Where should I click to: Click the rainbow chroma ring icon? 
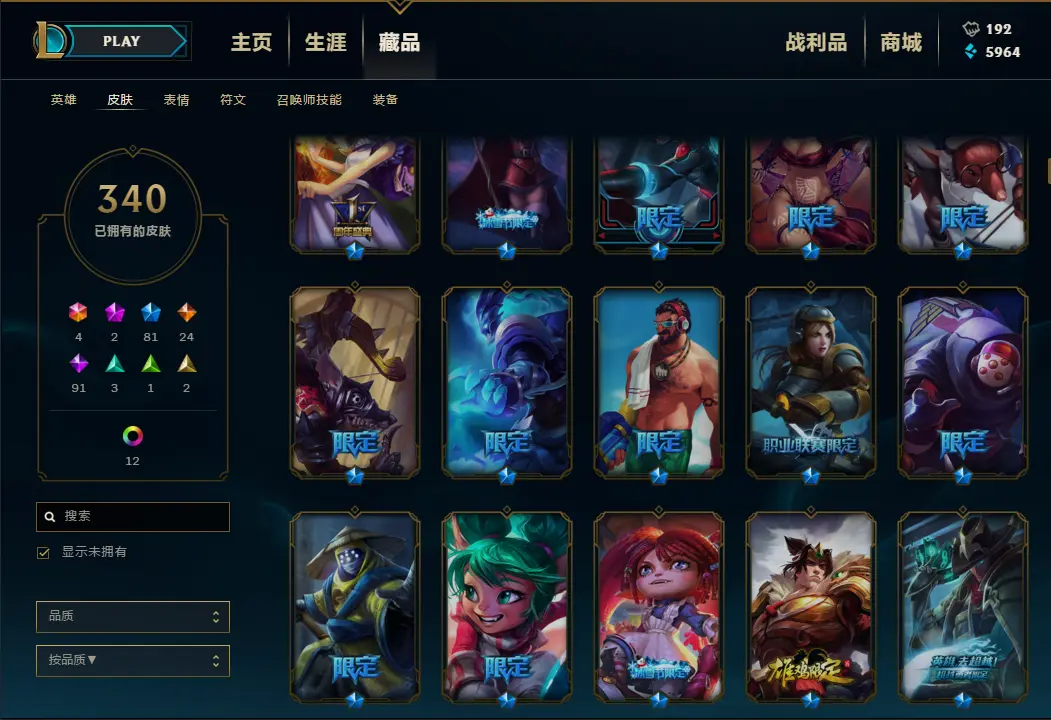133,436
